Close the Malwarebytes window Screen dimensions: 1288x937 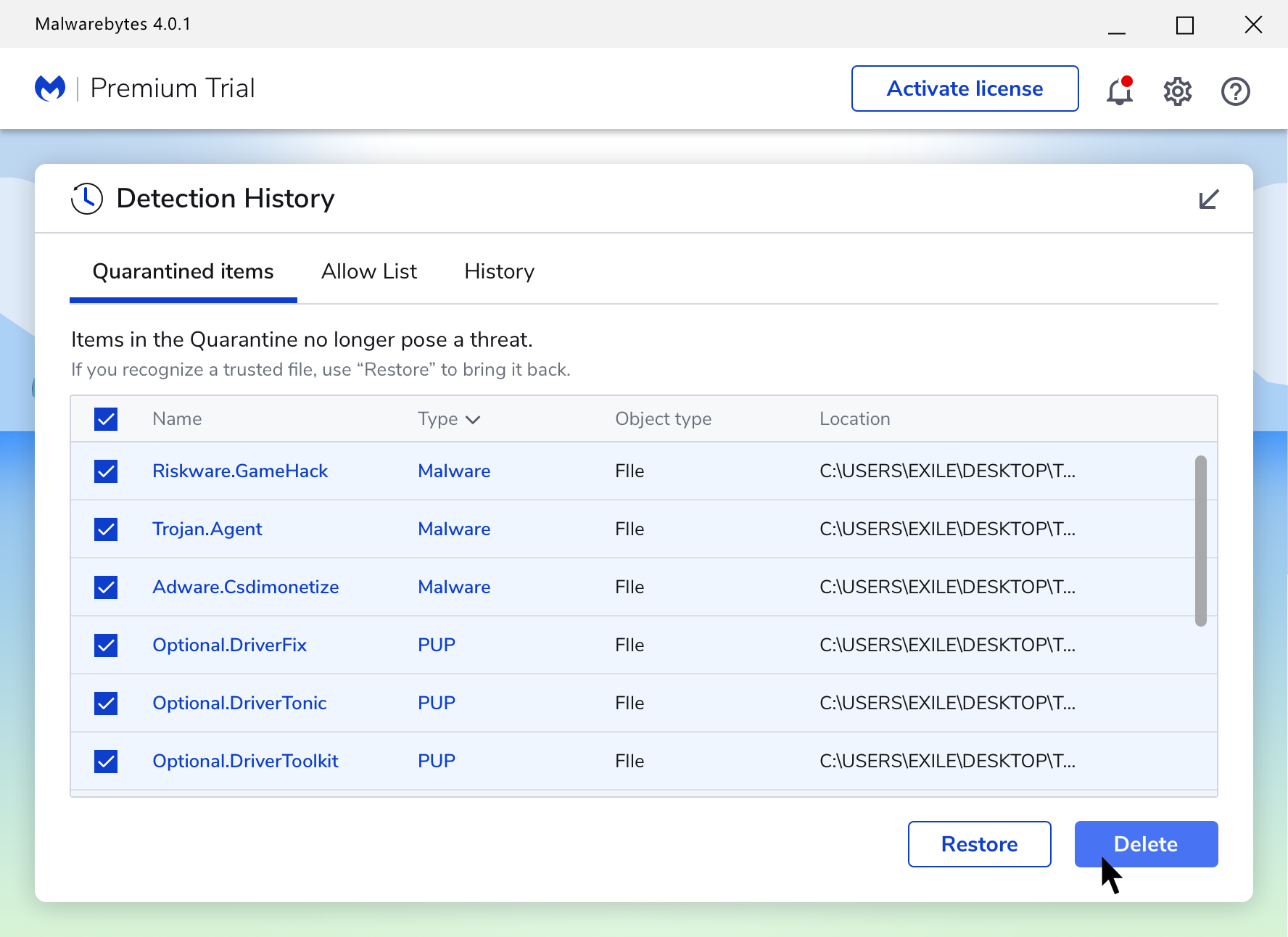tap(1253, 25)
